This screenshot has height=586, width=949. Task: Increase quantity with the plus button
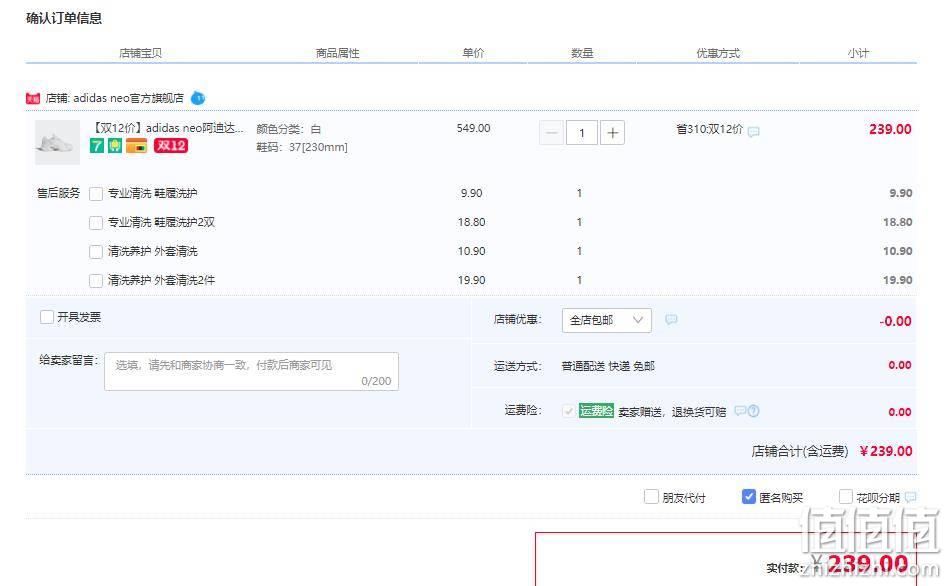coord(612,133)
